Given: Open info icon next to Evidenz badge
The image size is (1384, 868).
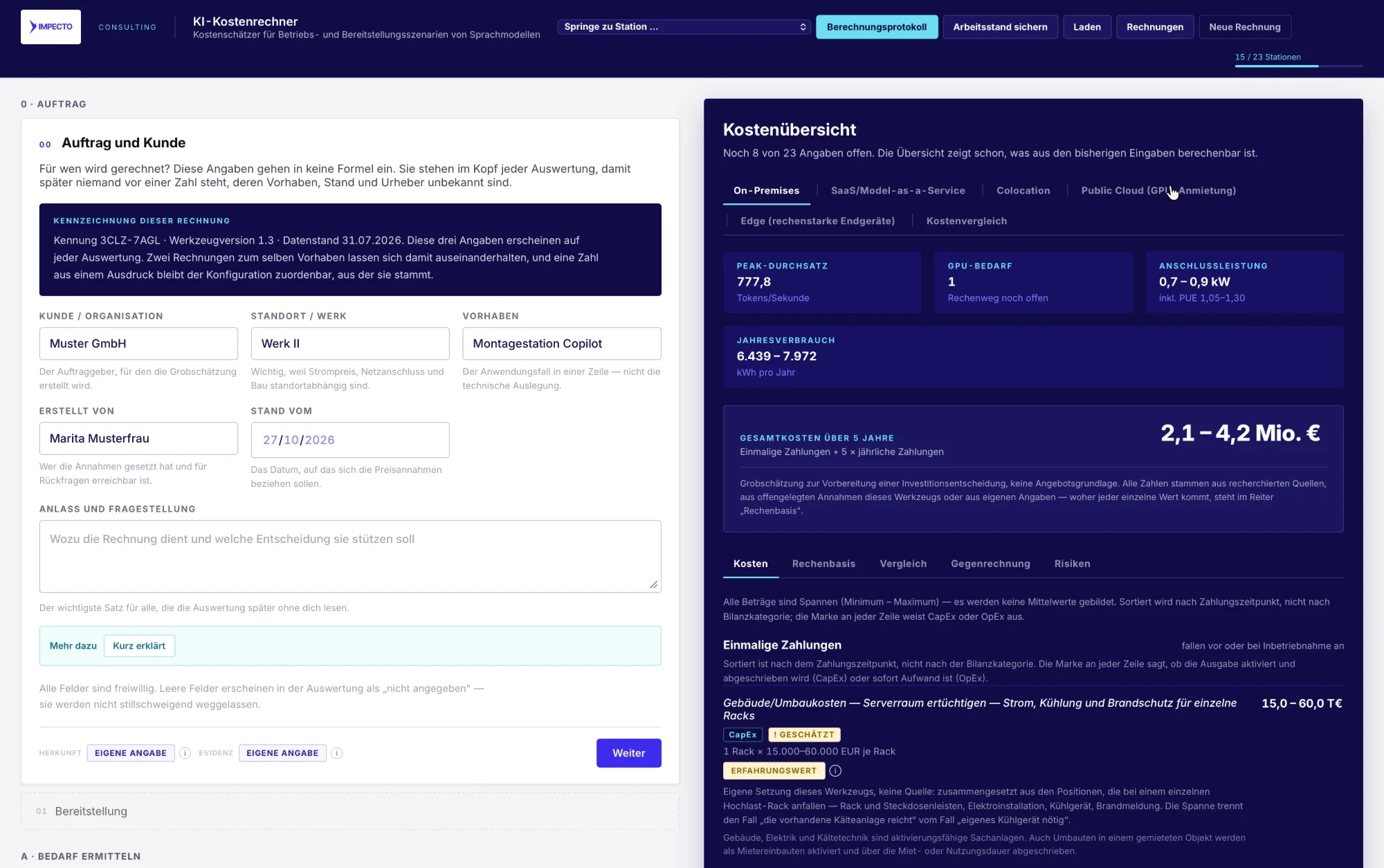Looking at the screenshot, I should pos(337,753).
